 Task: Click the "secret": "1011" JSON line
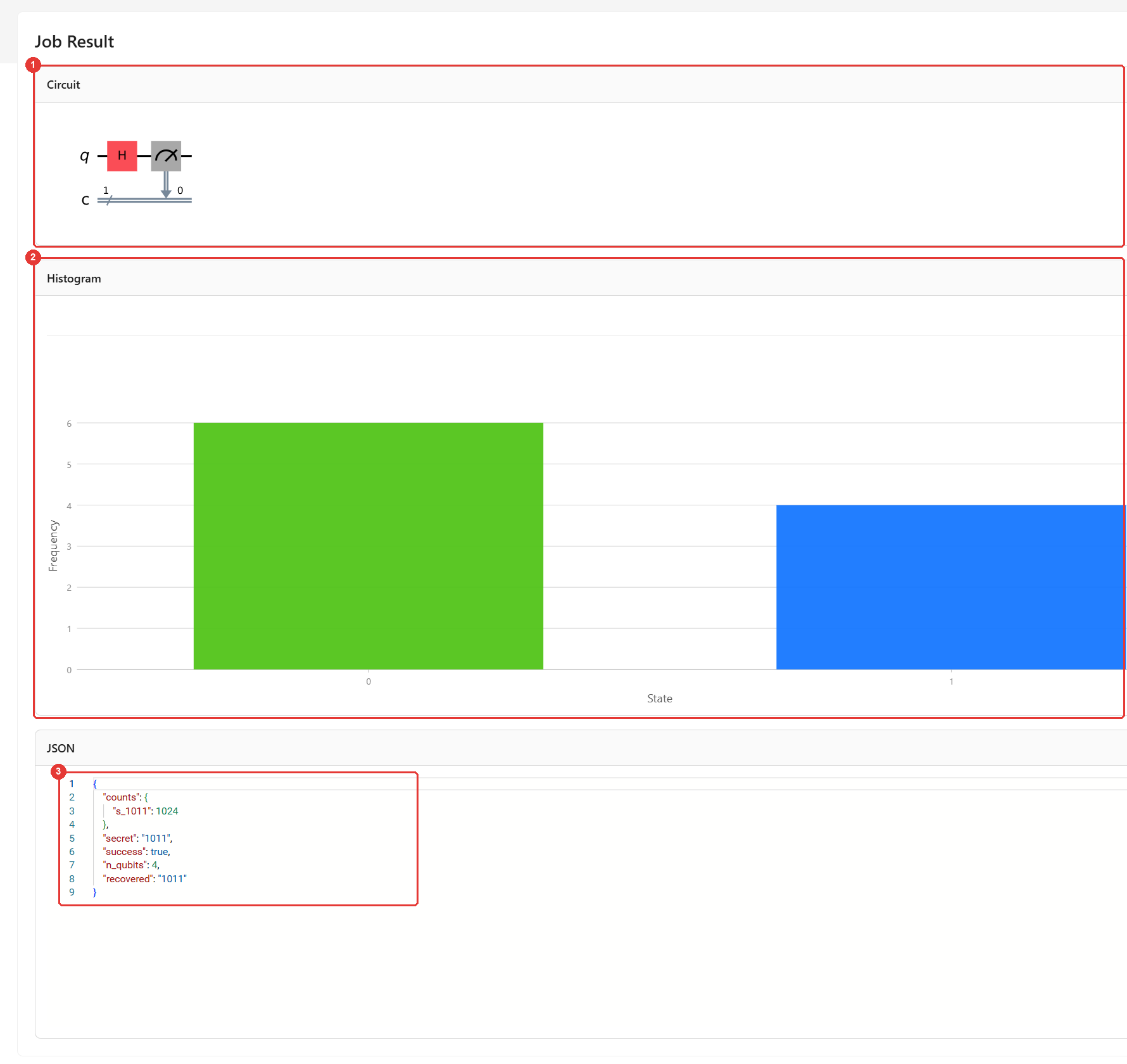[x=137, y=839]
